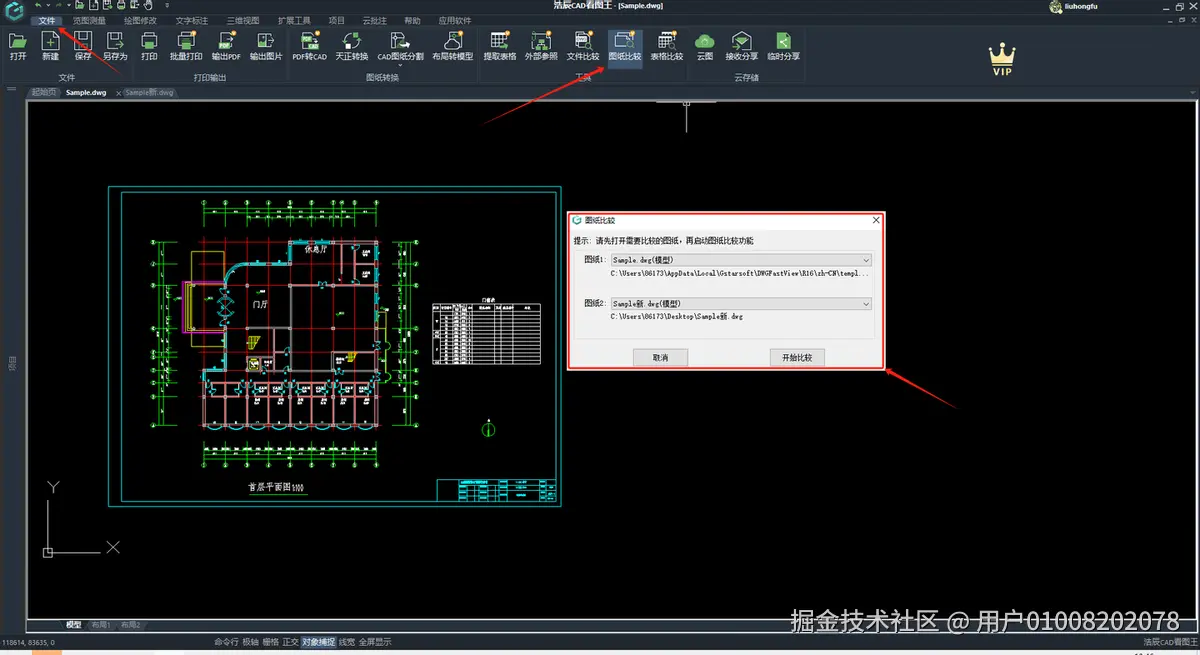
Task: Launch the 天正转换 conversion tool
Action: [x=351, y=43]
